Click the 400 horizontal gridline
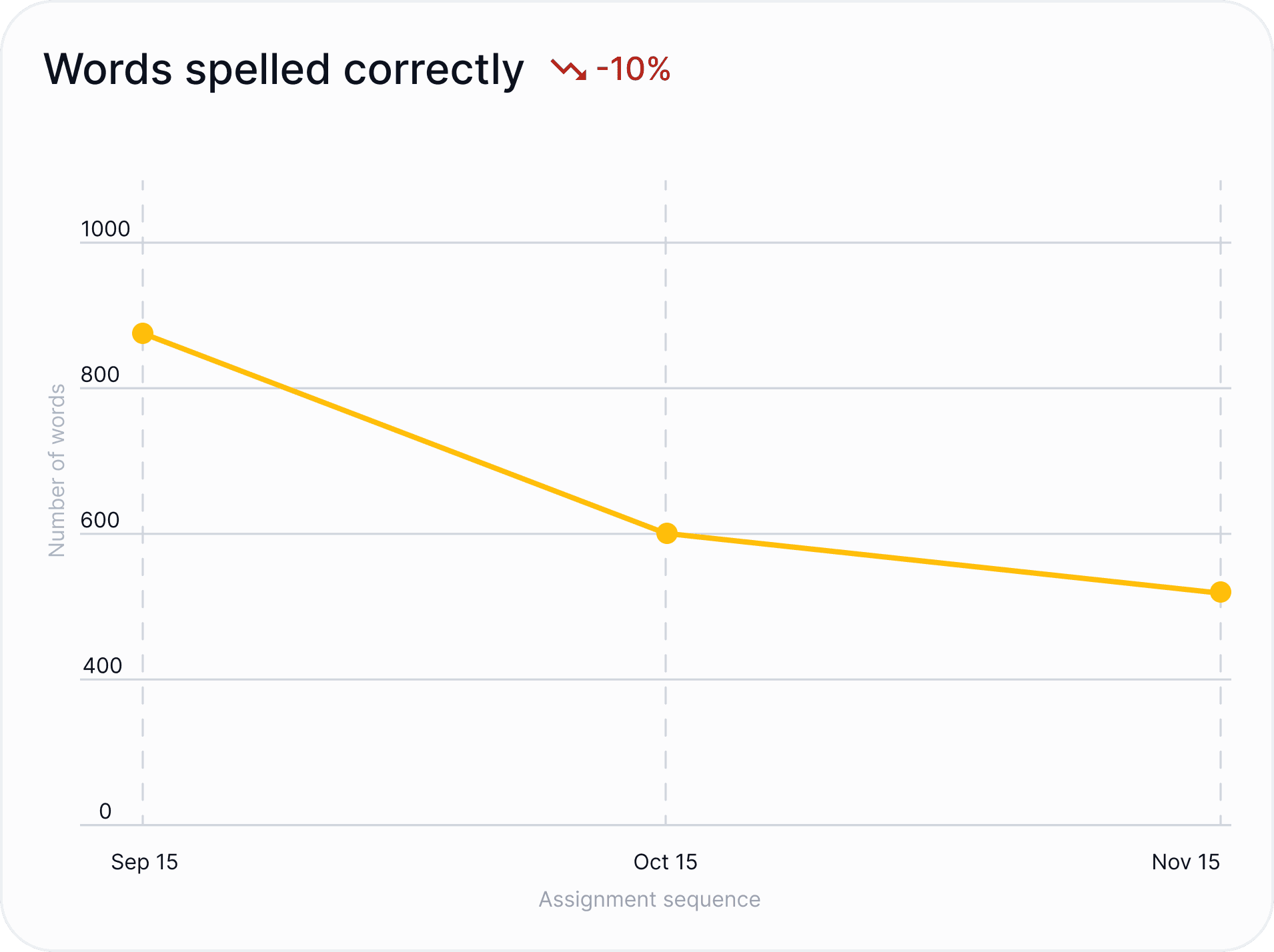The image size is (1274, 952). click(655, 679)
